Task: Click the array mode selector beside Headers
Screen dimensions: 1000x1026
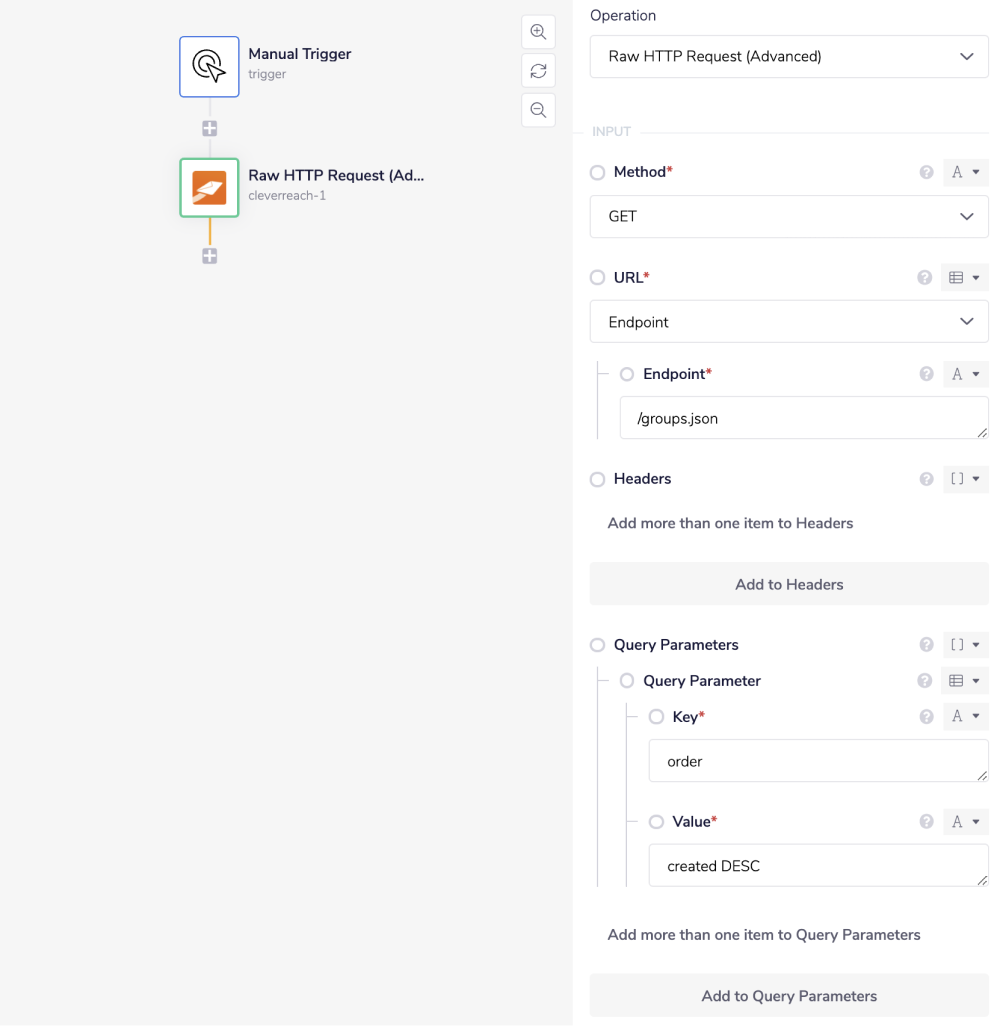Action: pos(964,479)
